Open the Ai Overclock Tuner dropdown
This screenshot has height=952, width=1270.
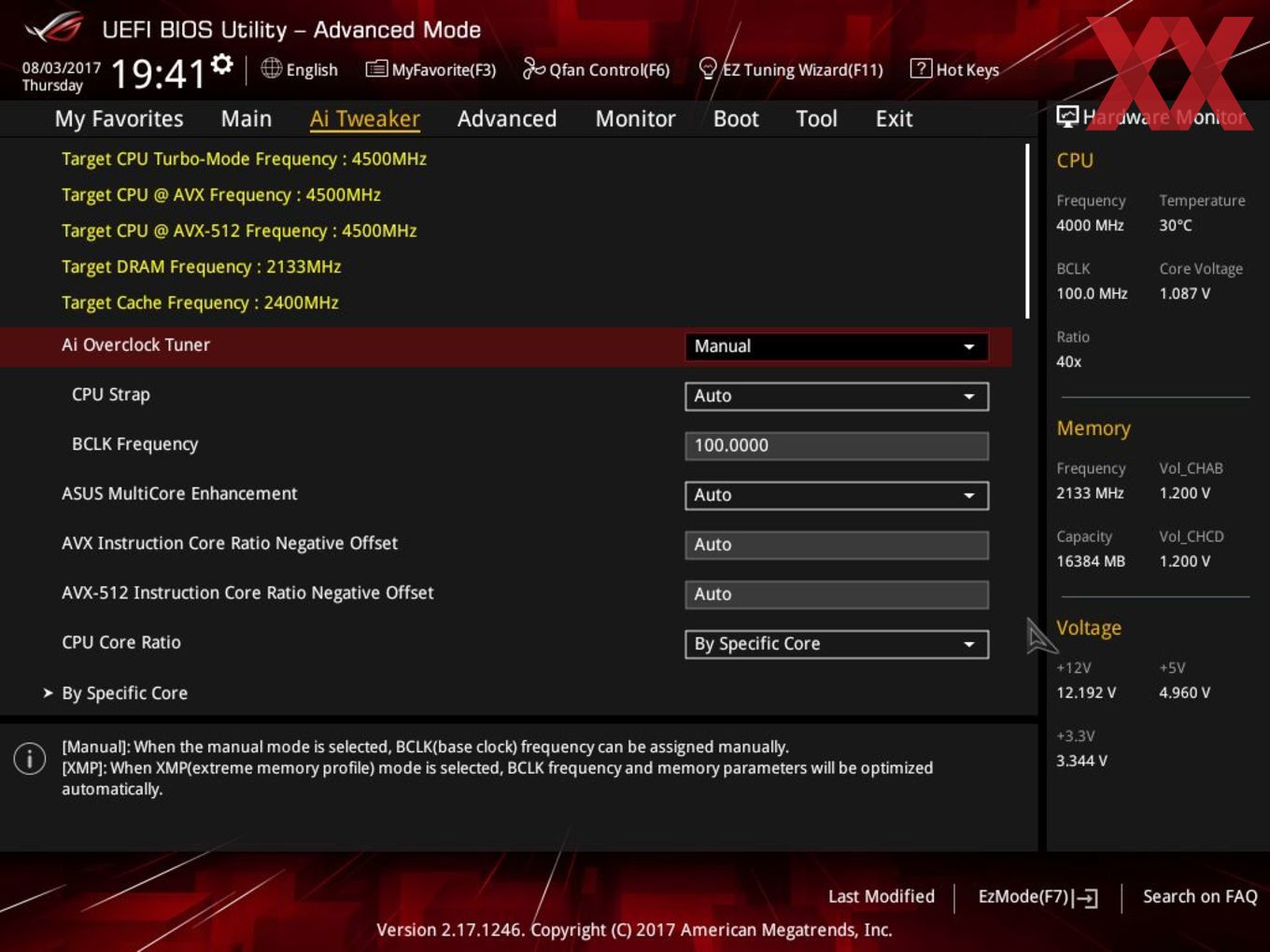[836, 346]
